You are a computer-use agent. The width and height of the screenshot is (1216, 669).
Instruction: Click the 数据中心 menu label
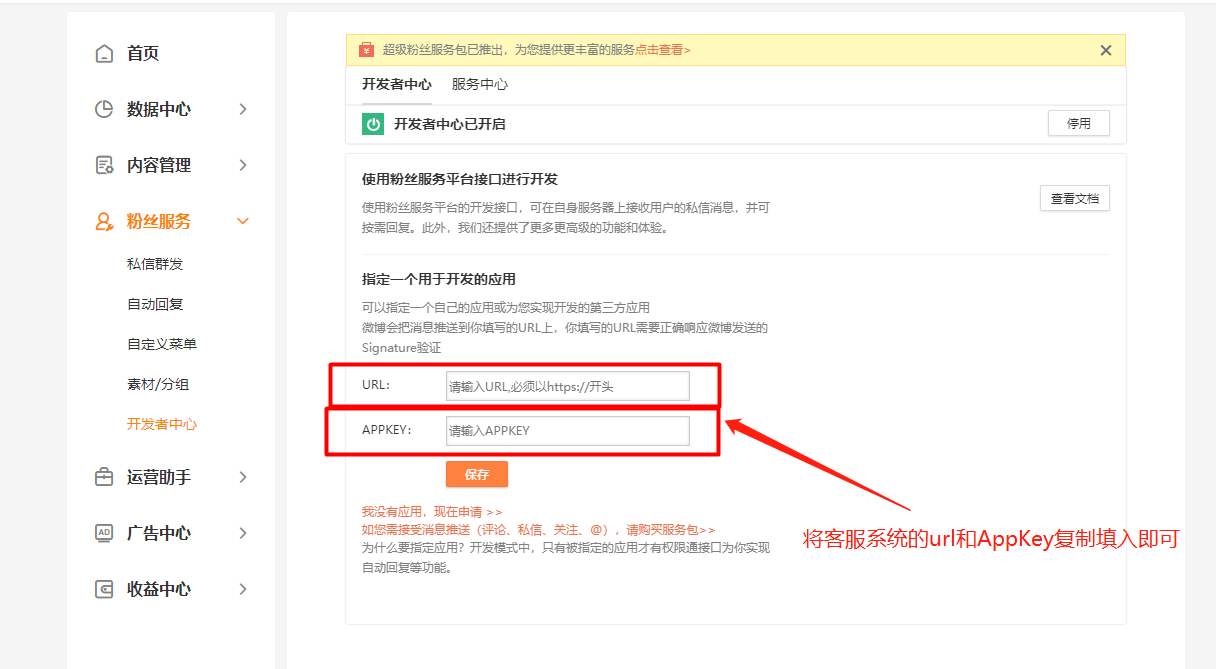point(159,109)
